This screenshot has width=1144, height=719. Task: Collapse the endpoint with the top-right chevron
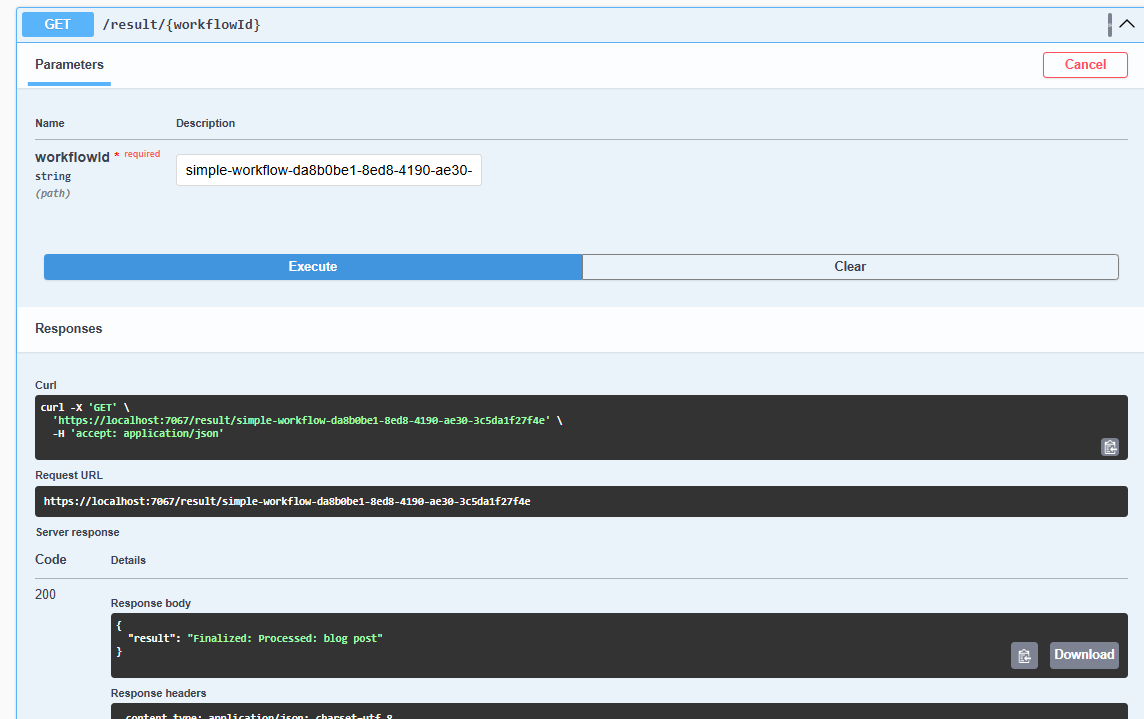1127,23
